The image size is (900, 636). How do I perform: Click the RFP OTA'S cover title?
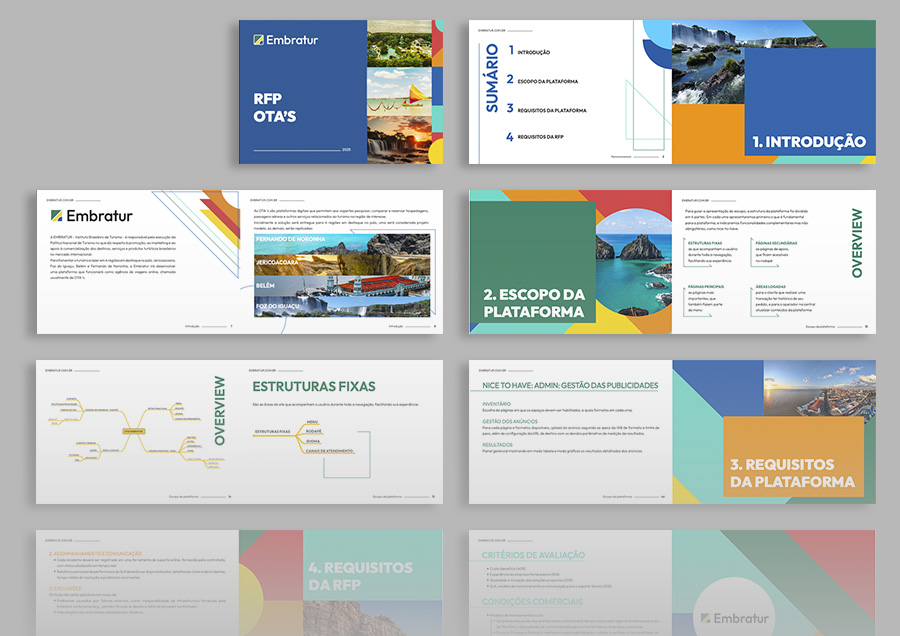tap(274, 109)
